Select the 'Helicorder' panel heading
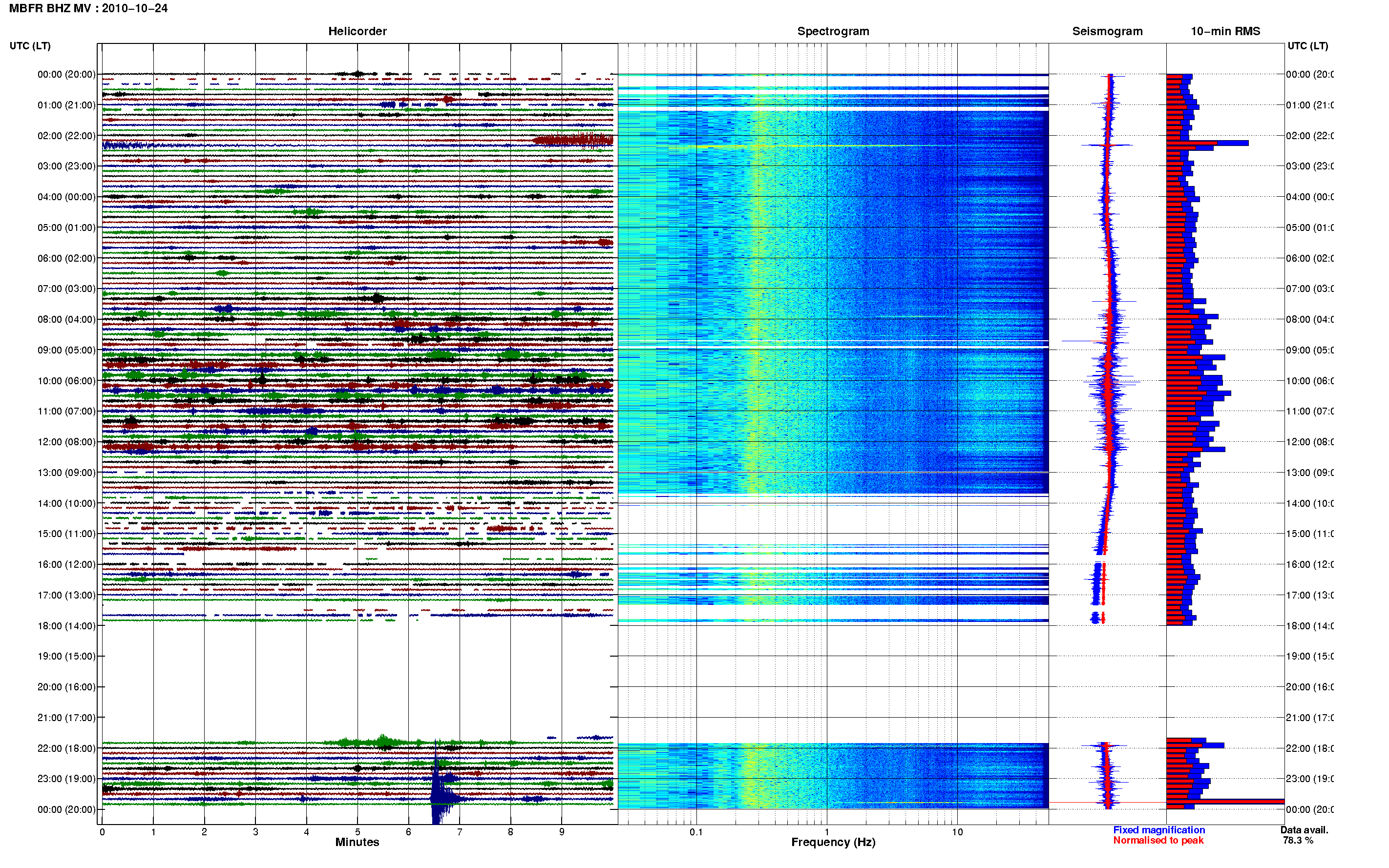Viewport: 1389px width, 868px height. 357,31
